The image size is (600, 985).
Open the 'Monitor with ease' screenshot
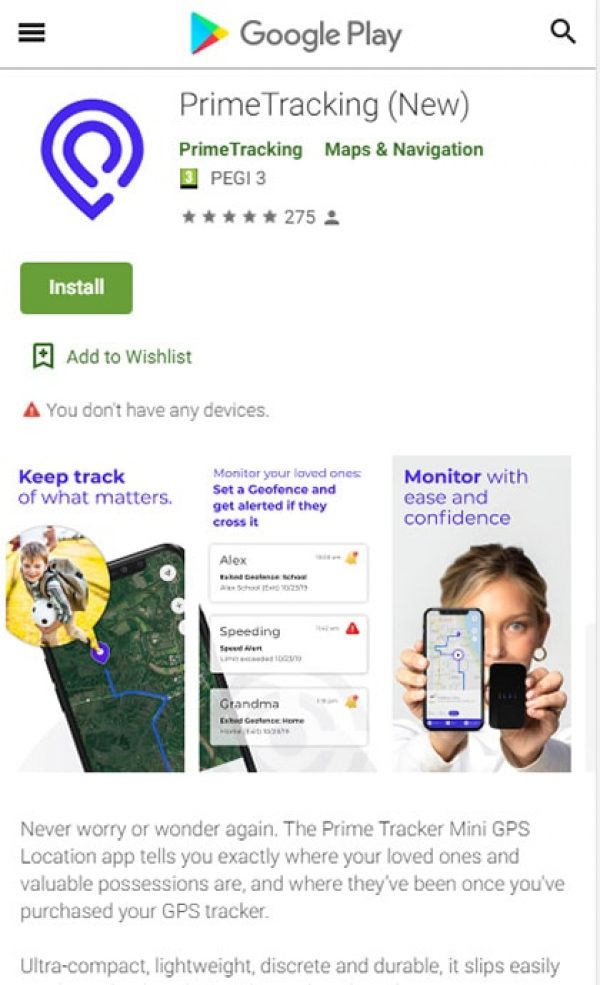coord(482,614)
